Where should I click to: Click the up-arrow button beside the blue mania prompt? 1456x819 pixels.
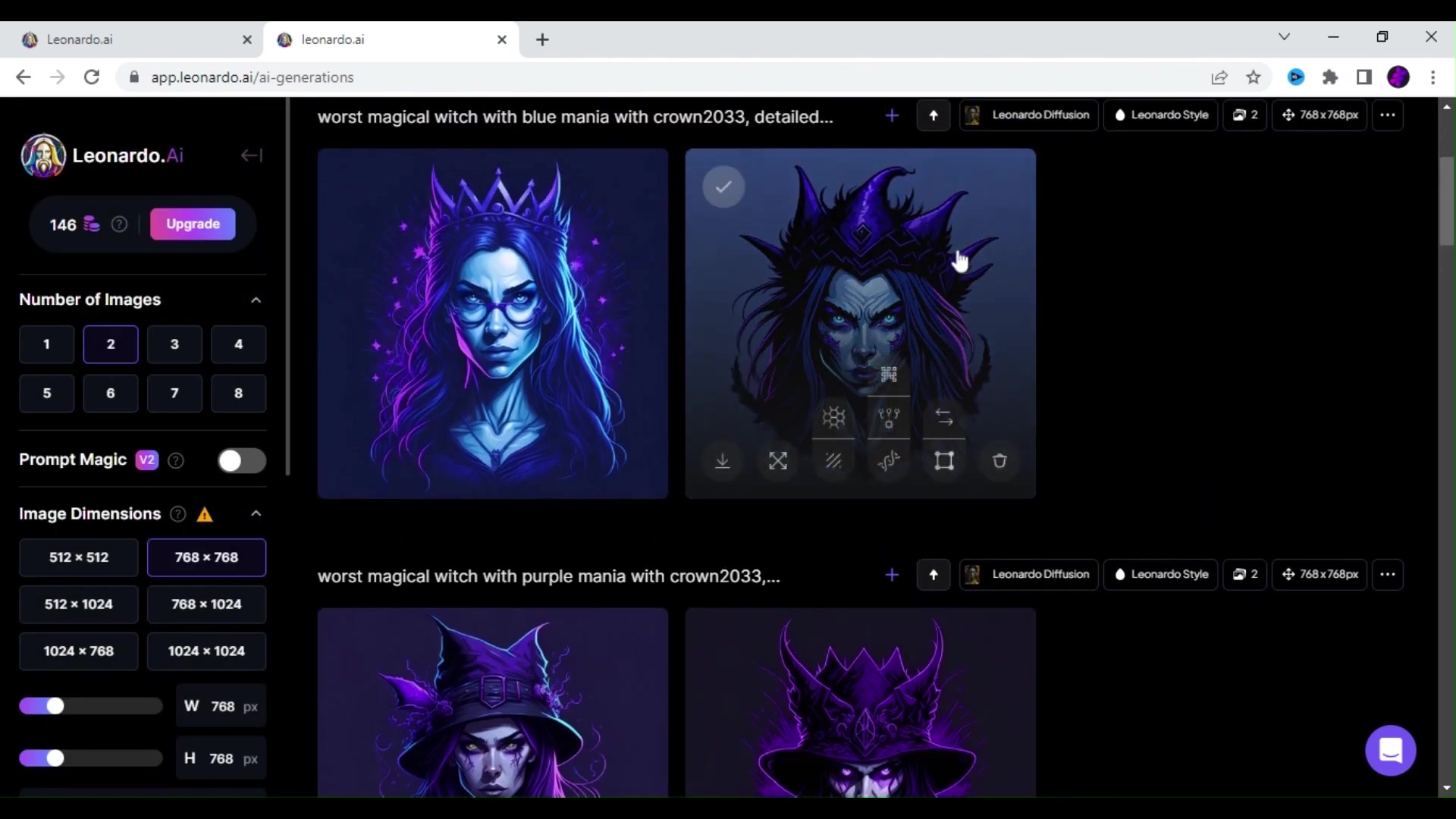[934, 115]
